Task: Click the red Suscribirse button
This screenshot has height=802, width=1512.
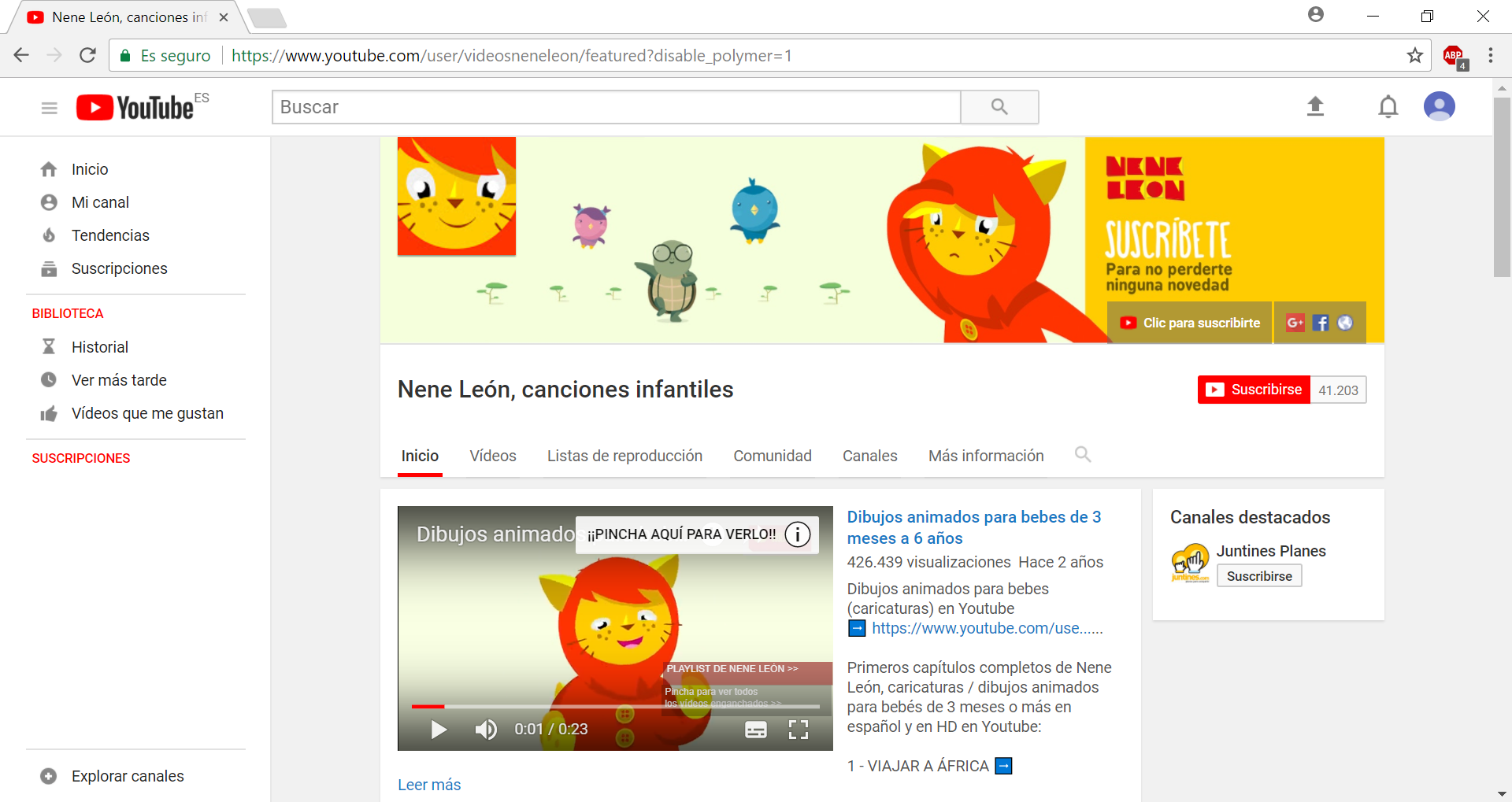Action: click(1254, 390)
